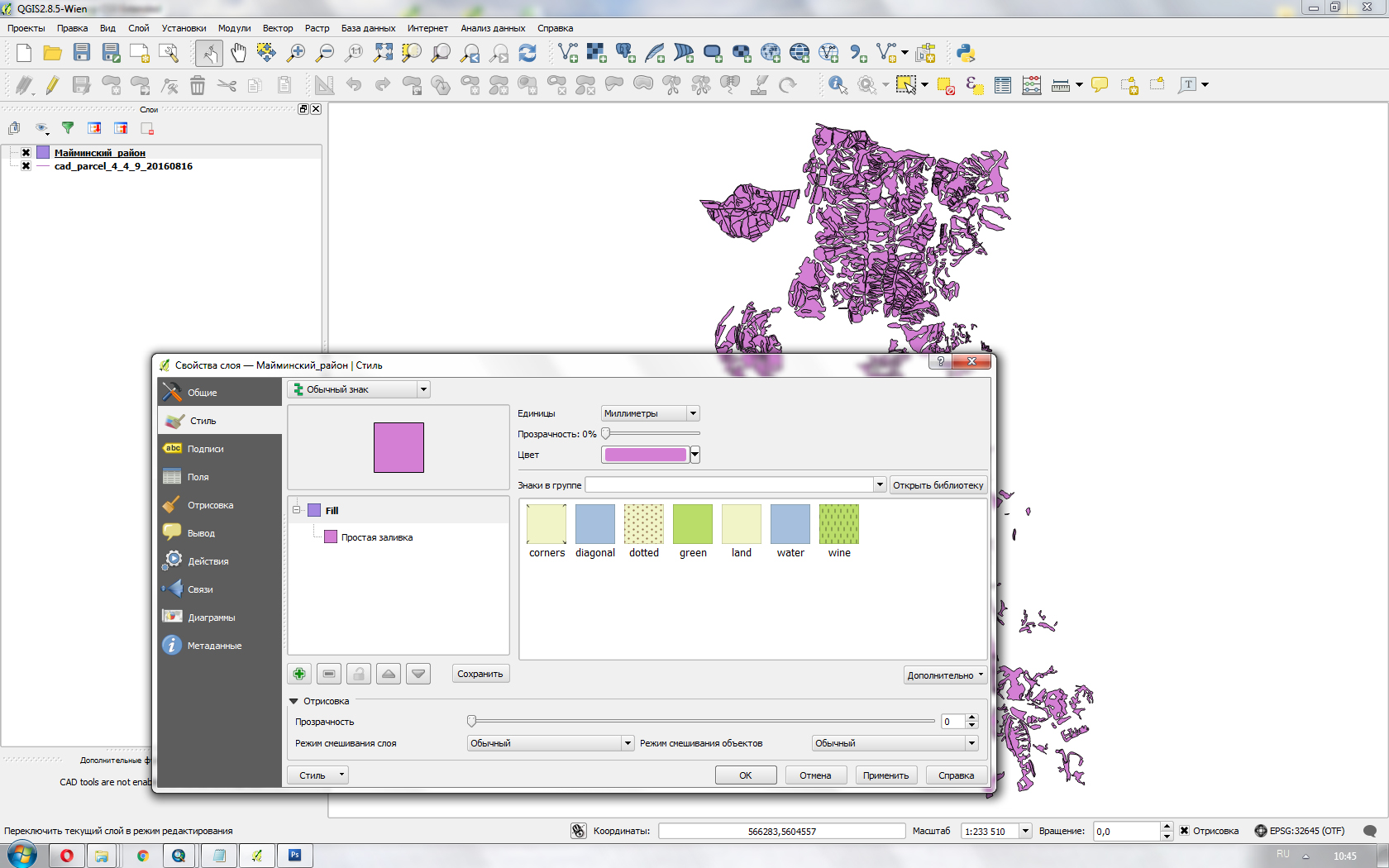
Task: Open the Вектор menu
Action: pyautogui.click(x=278, y=28)
